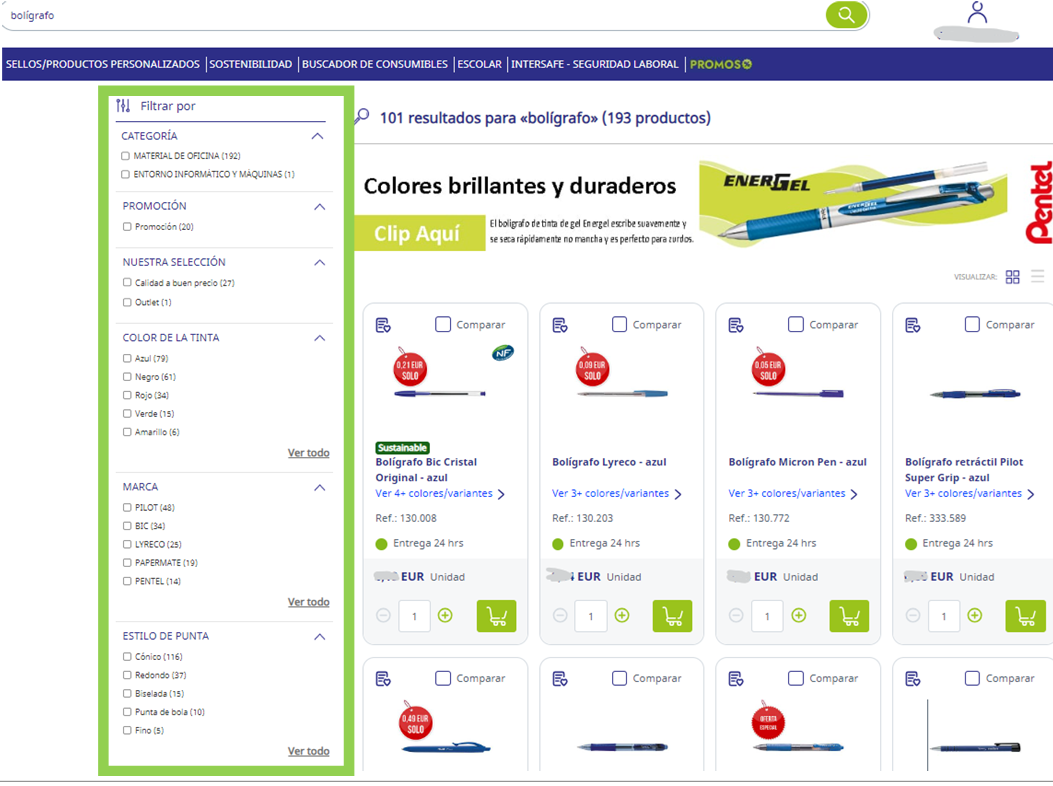Add Pilot Super Grip to cart
Screen dimensions: 1053x786
click(x=1025, y=616)
